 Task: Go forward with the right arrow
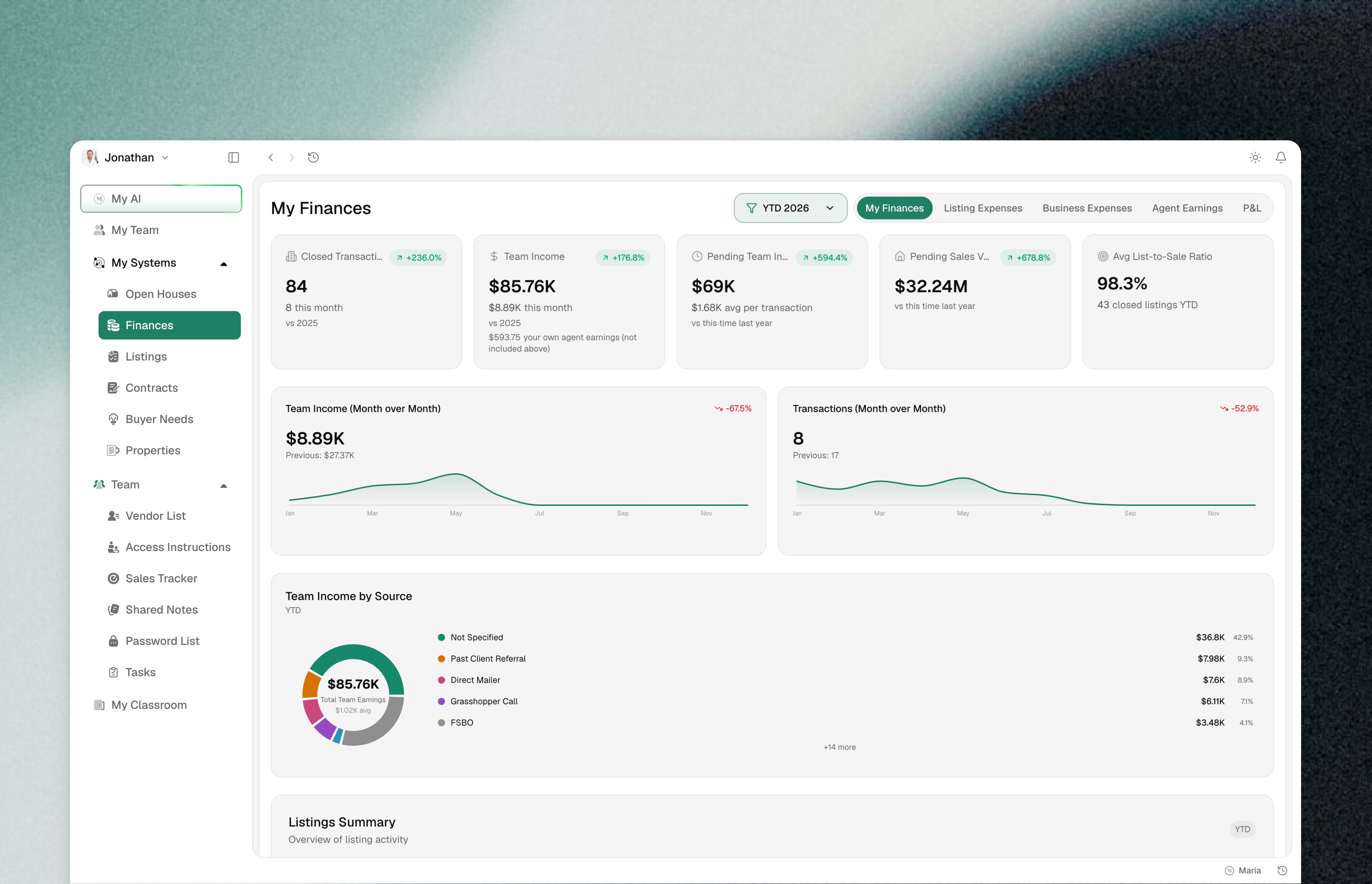pos(292,157)
